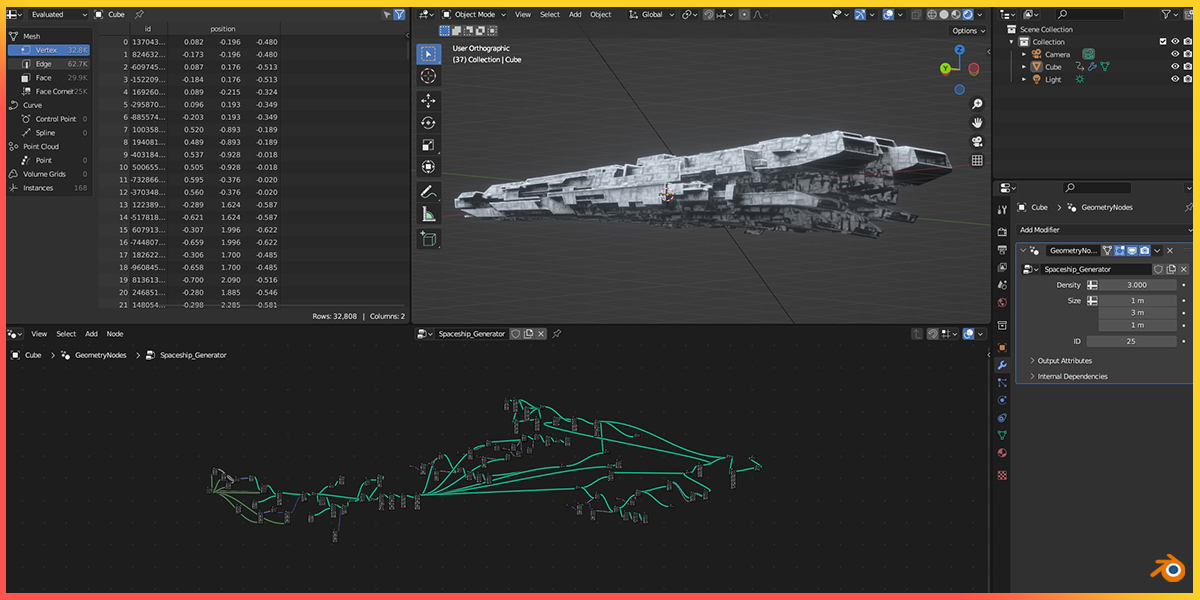1200x600 pixels.
Task: Activate the Annotate tool
Action: [428, 191]
